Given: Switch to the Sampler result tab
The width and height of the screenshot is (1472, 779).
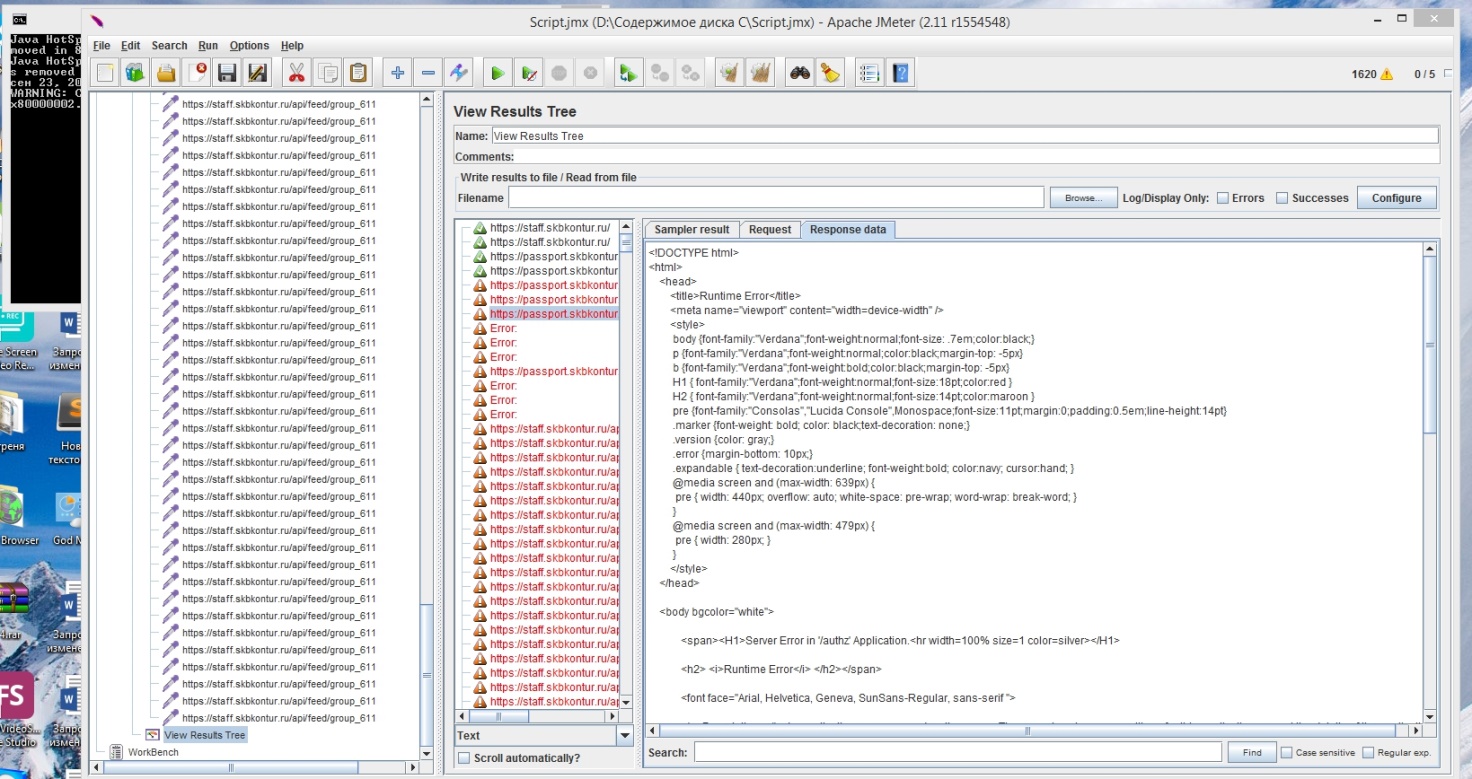Looking at the screenshot, I should [x=692, y=229].
